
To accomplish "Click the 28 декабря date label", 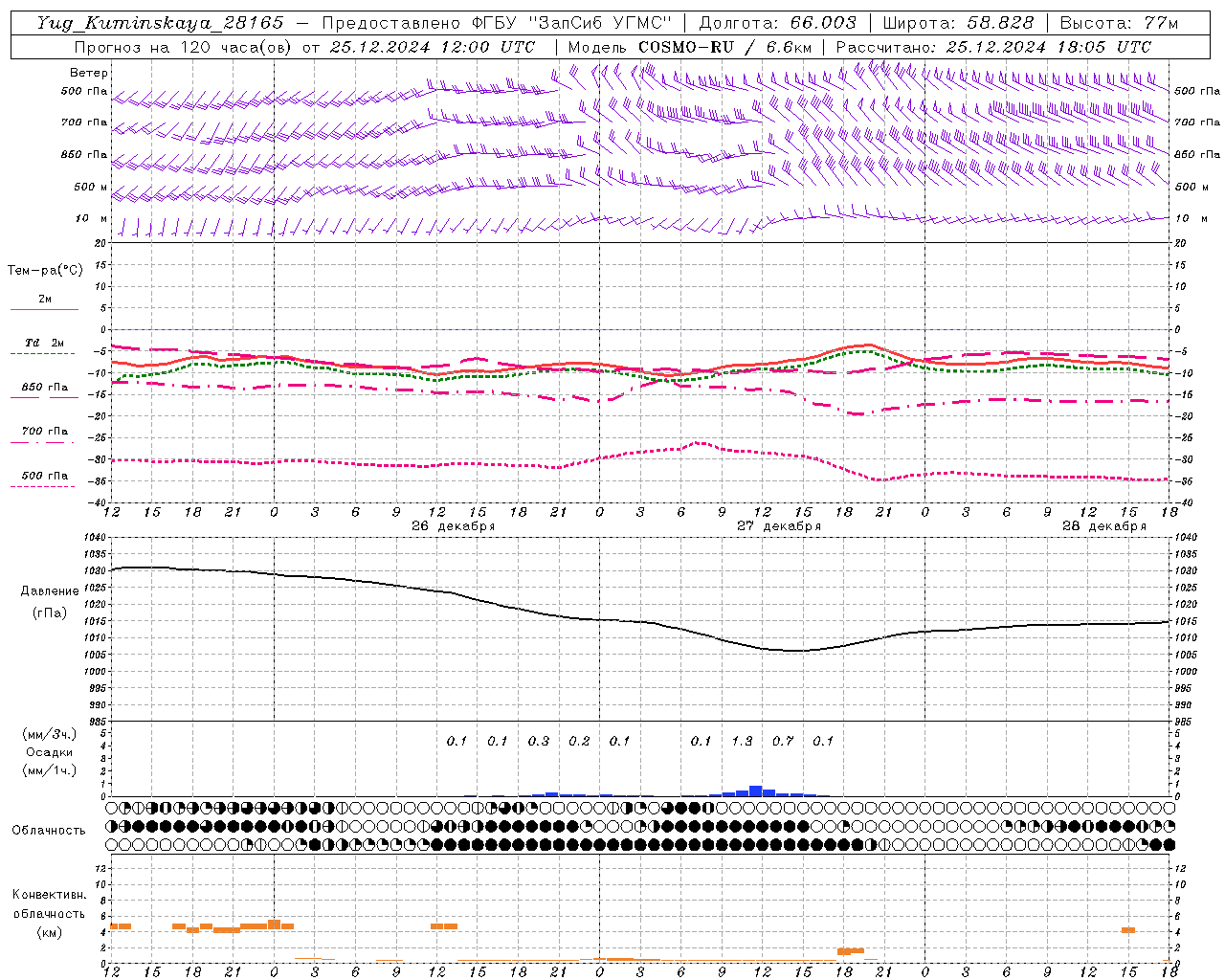I will tap(1103, 526).
